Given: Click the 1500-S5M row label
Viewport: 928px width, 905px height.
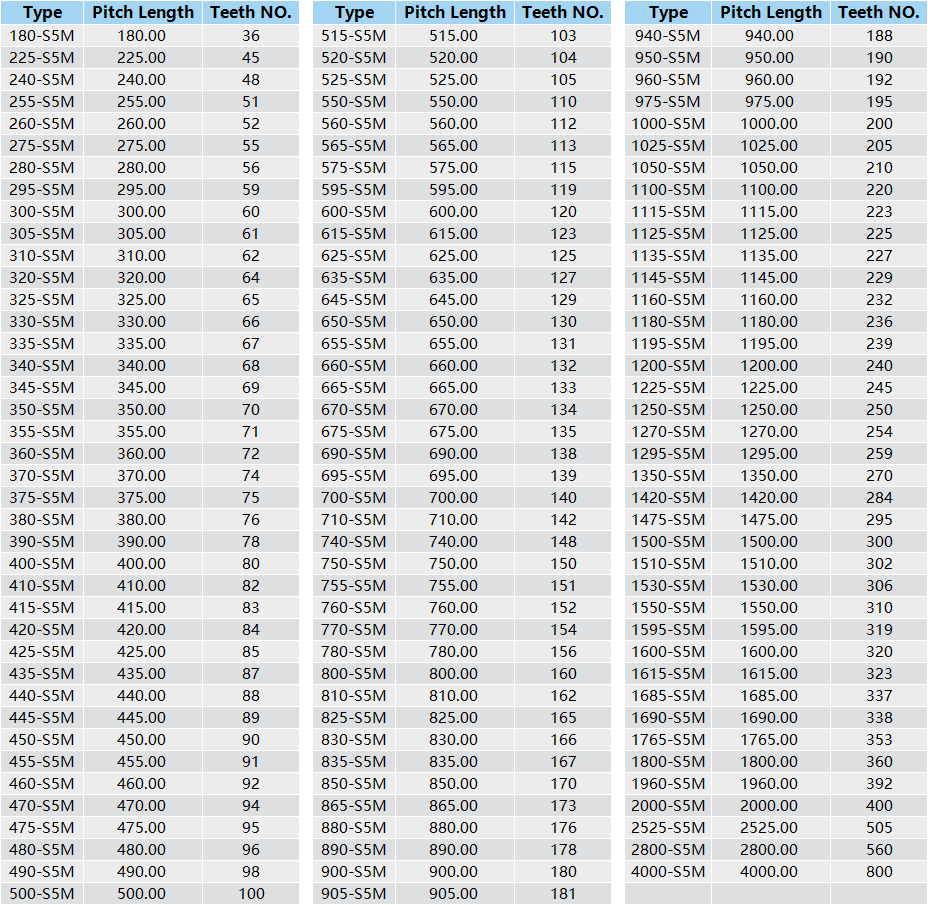Looking at the screenshot, I should [x=668, y=542].
